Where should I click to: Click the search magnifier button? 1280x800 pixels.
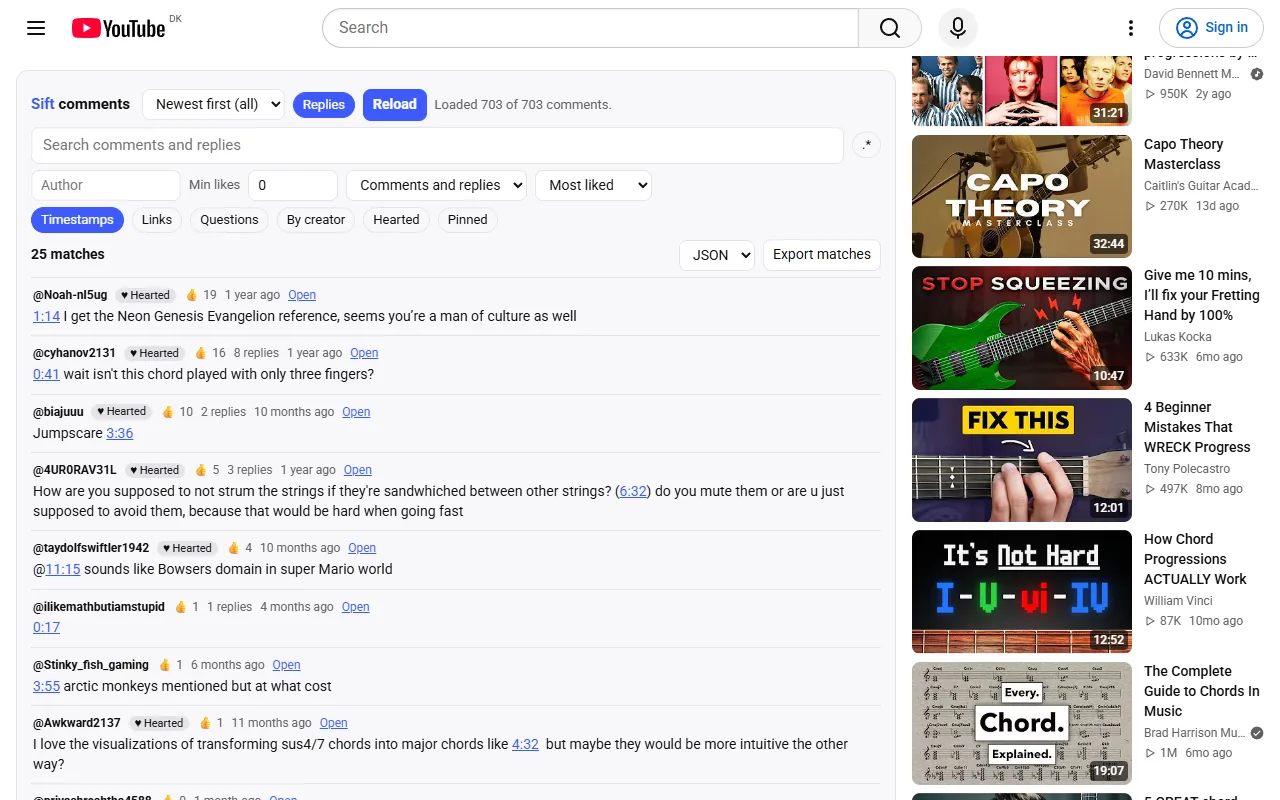(890, 28)
